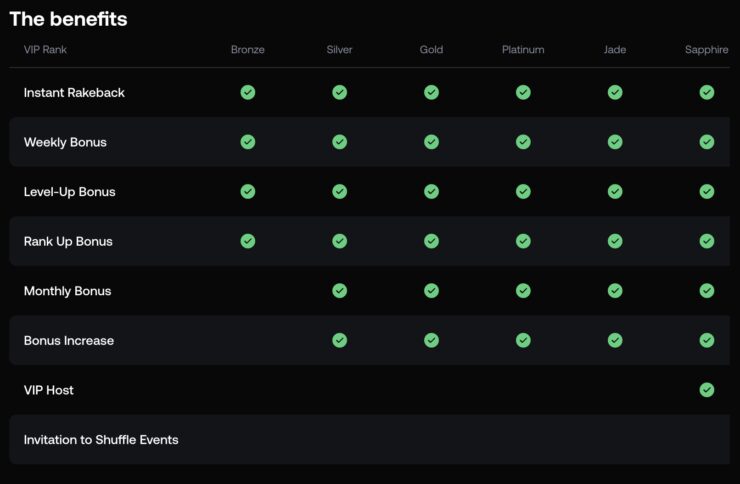Viewport: 740px width, 484px height.
Task: Click the Instant Rakeback row label
Action: 74,93
